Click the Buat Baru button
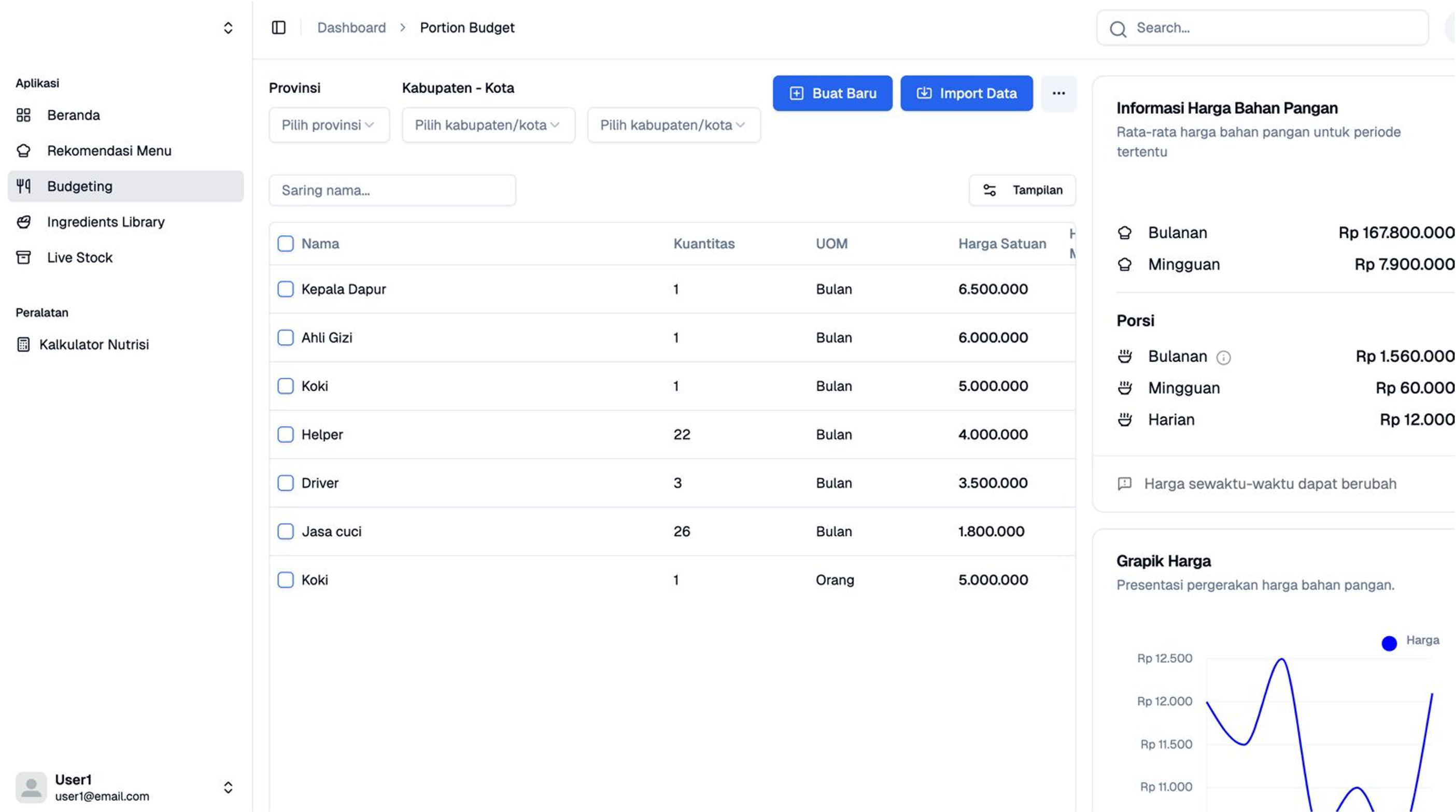The width and height of the screenshot is (1456, 812). point(832,93)
